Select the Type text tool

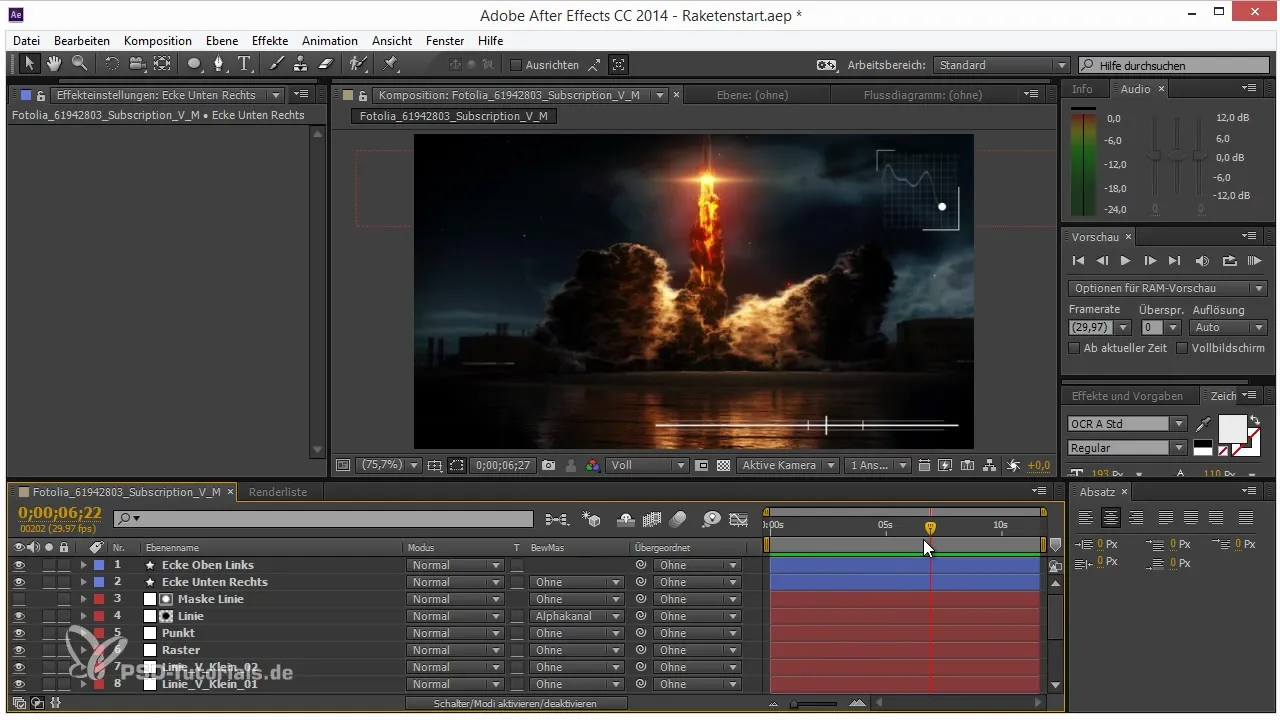[244, 64]
